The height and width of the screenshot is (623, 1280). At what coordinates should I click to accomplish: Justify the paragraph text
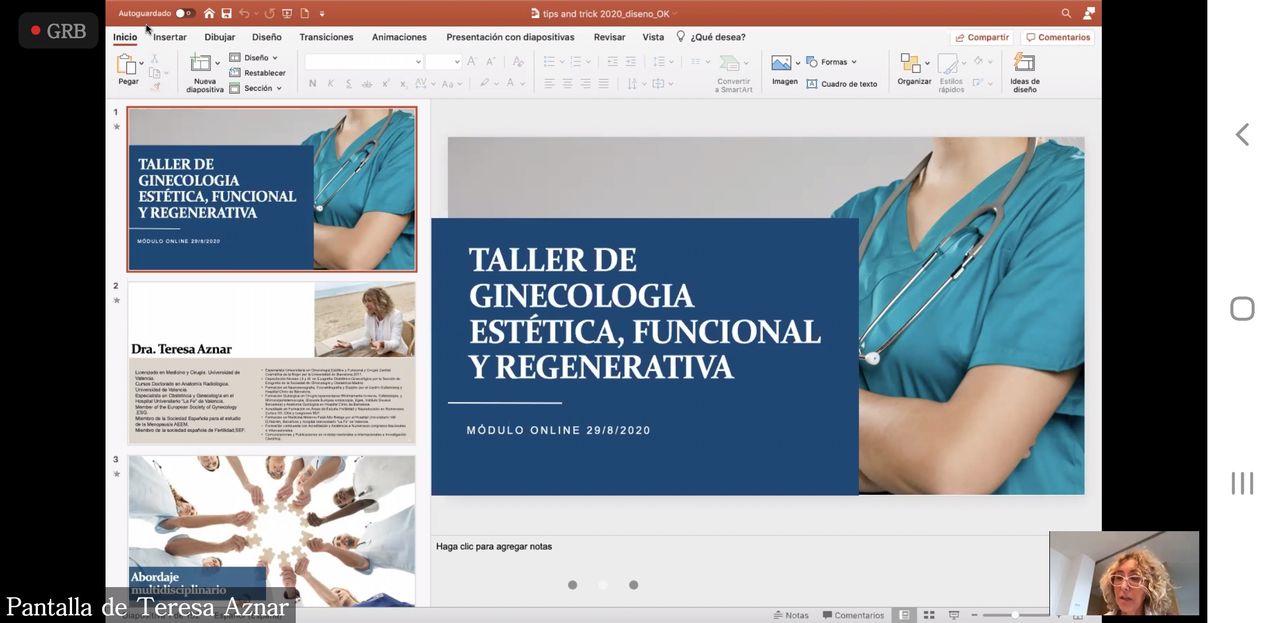pyautogui.click(x=603, y=84)
